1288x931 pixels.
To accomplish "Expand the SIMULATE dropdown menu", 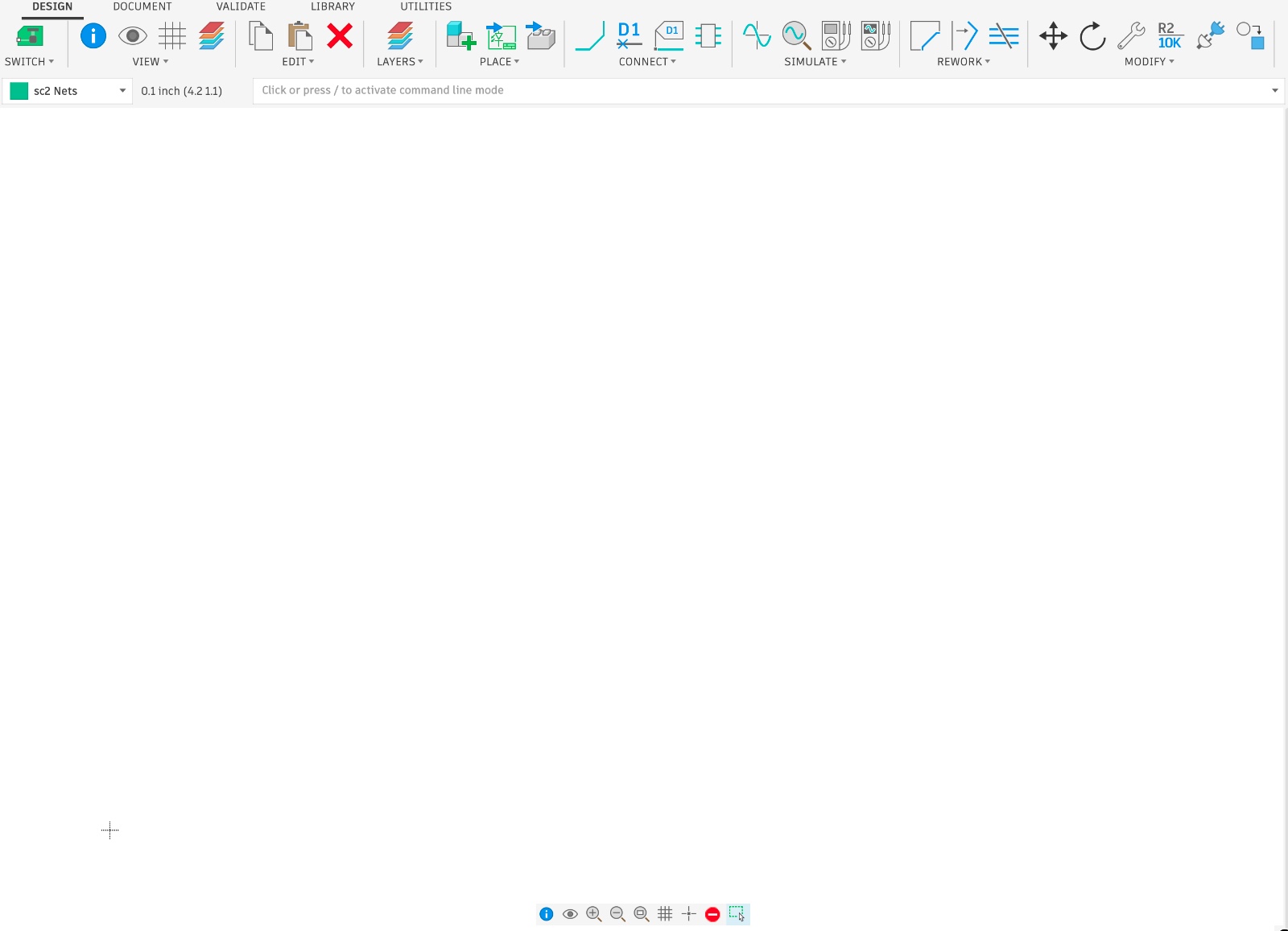I will pyautogui.click(x=815, y=62).
